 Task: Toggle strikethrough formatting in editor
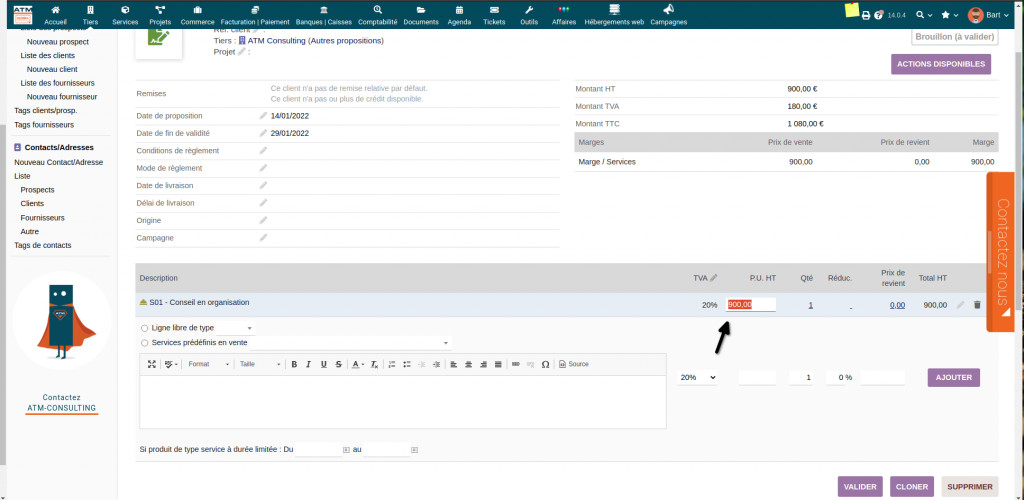(338, 364)
